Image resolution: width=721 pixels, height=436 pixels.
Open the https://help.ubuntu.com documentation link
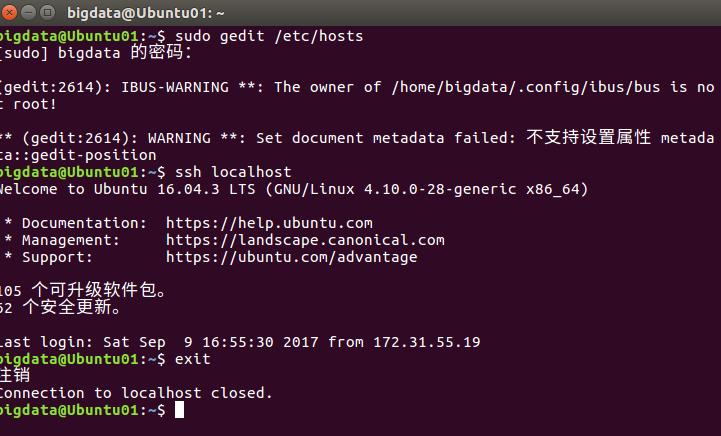pyautogui.click(x=269, y=223)
